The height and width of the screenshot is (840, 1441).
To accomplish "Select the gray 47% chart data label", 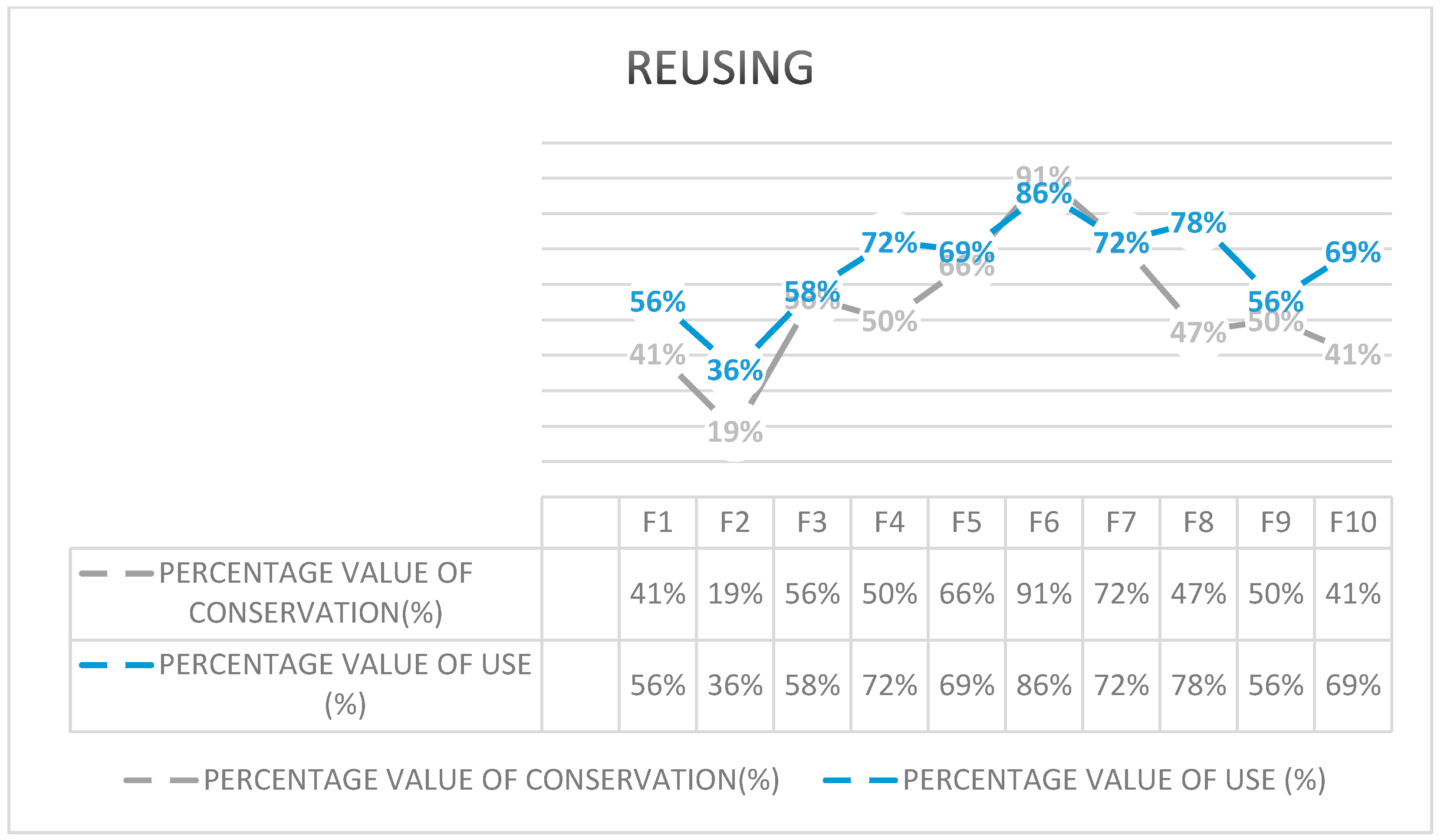I will (1198, 331).
